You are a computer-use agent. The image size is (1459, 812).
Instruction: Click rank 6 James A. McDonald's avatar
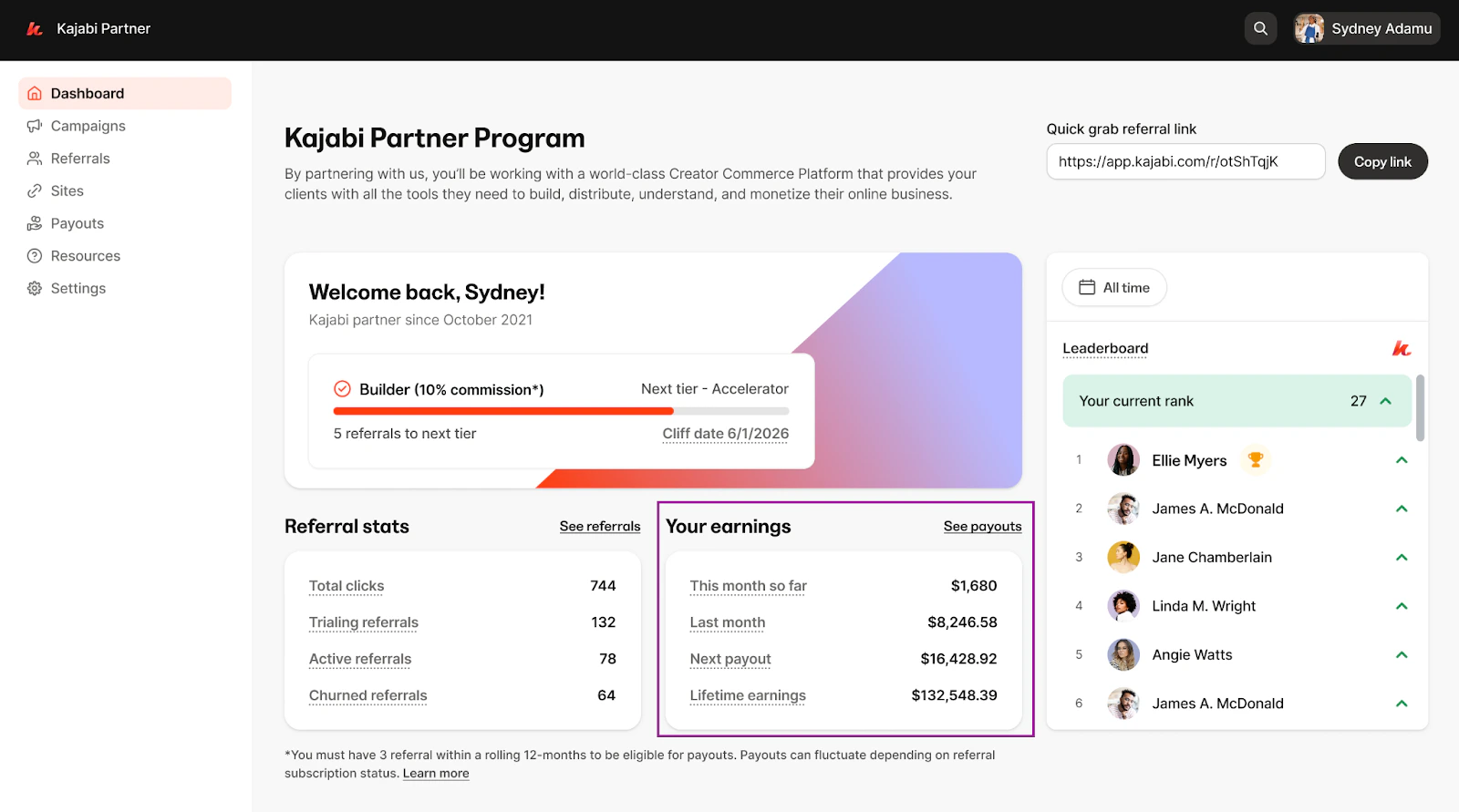click(1123, 704)
